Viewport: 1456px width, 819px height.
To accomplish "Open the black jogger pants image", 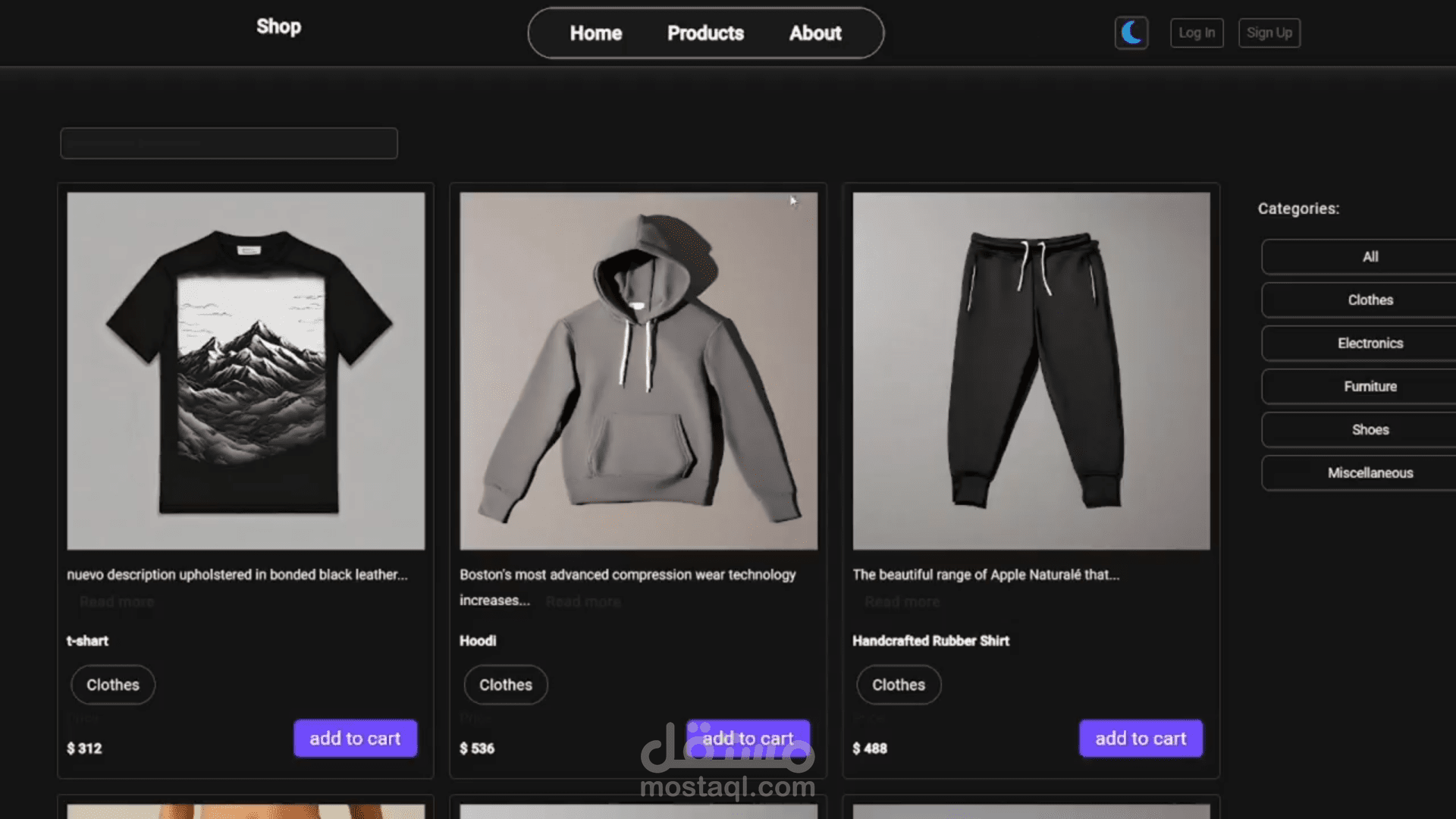I will 1031,371.
